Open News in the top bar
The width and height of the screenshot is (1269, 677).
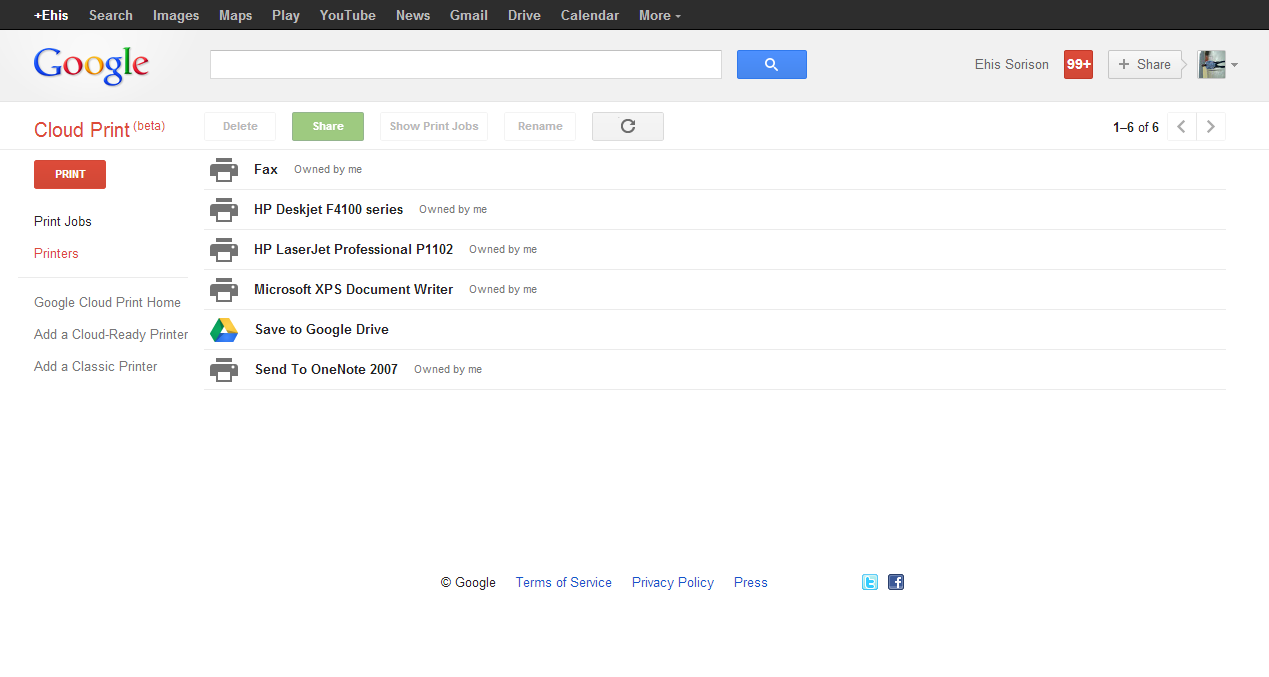tap(413, 15)
